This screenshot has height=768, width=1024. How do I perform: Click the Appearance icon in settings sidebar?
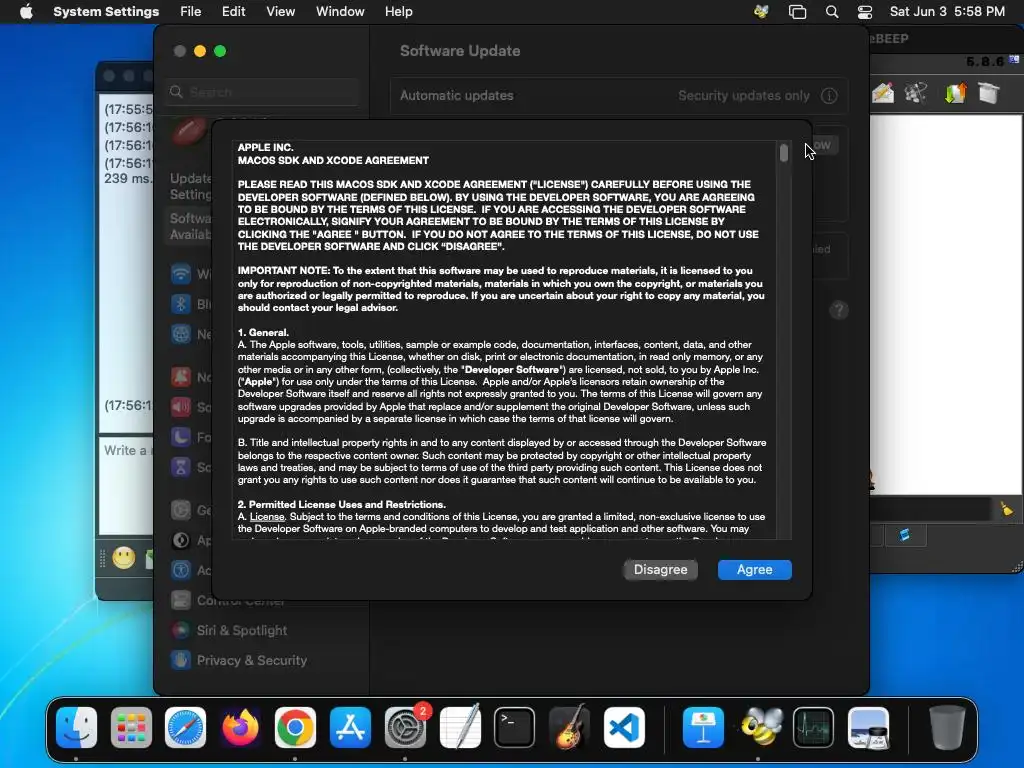tap(181, 540)
